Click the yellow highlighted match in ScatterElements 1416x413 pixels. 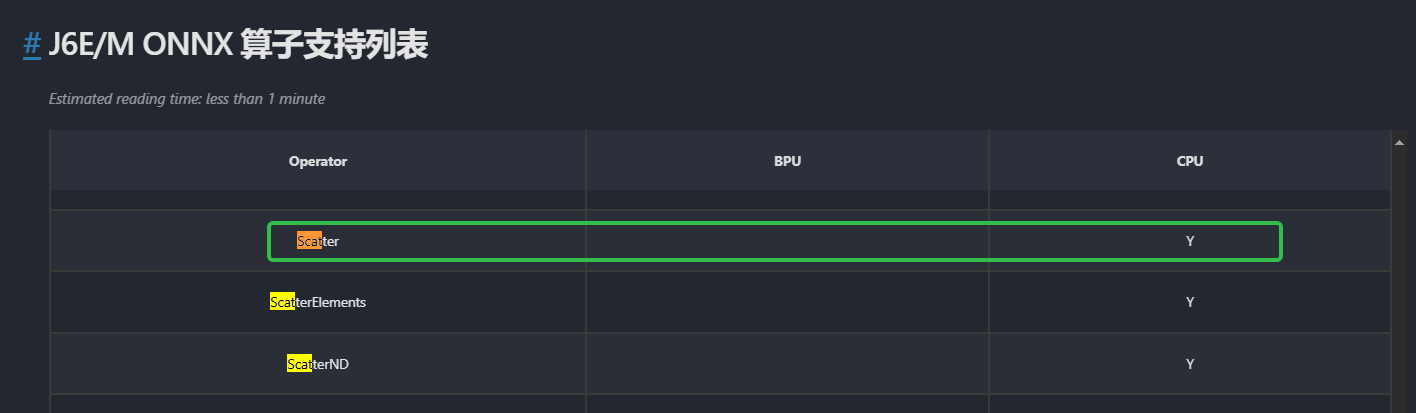pos(282,302)
